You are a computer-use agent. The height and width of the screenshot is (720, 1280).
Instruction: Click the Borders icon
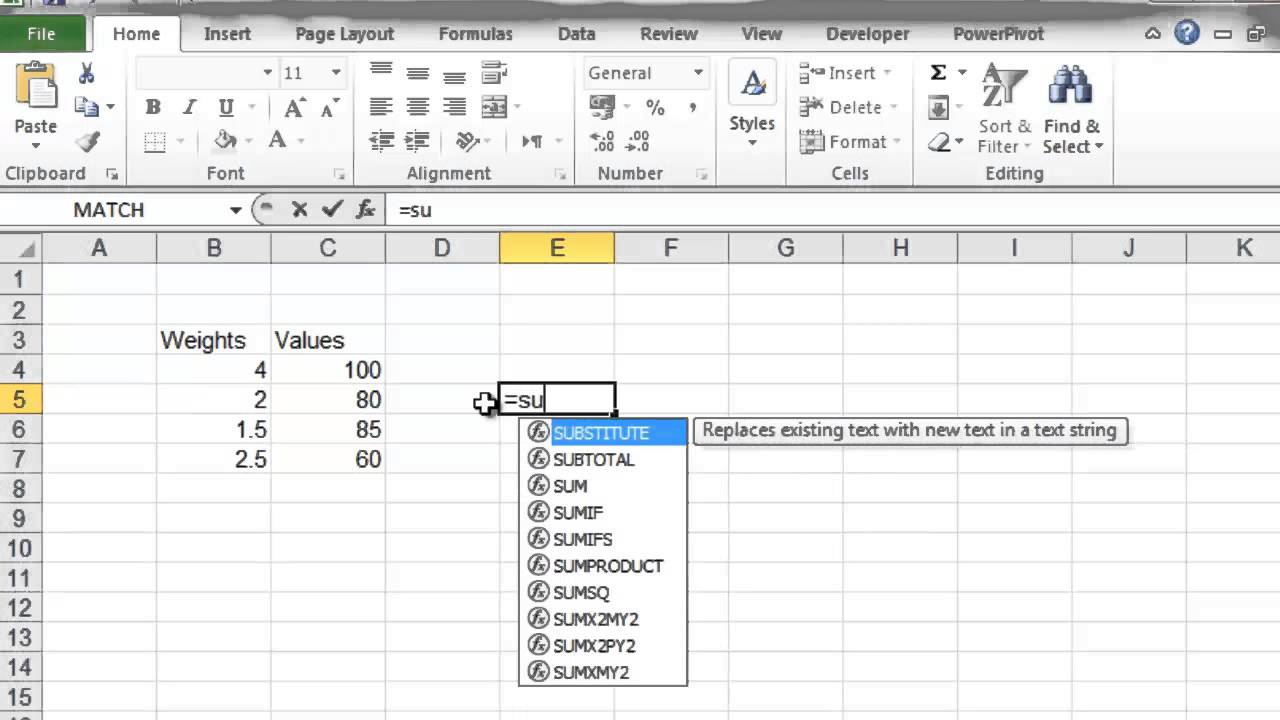click(x=154, y=141)
